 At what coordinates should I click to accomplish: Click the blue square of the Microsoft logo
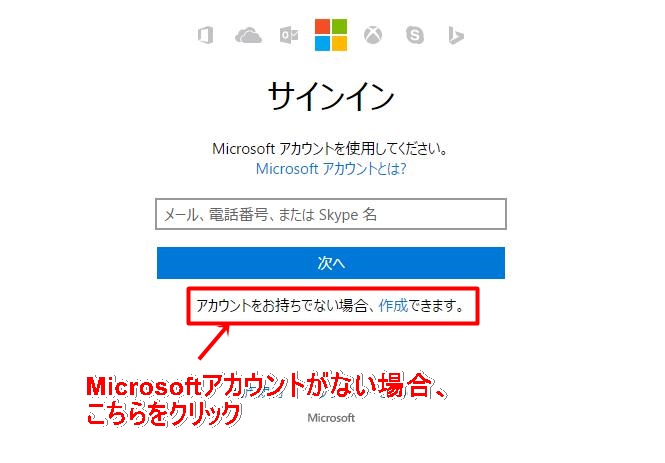[322, 43]
